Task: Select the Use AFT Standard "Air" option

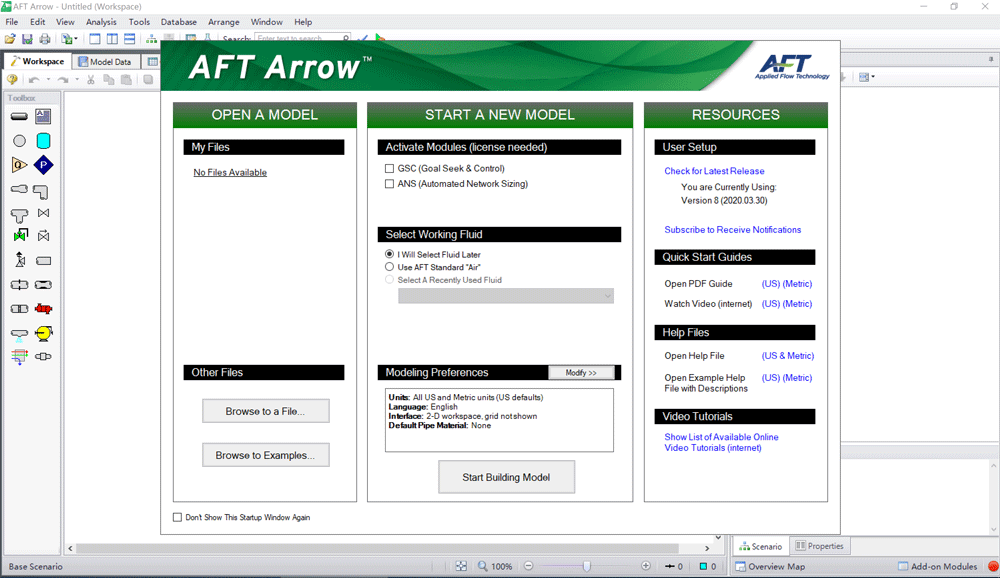Action: tap(390, 267)
